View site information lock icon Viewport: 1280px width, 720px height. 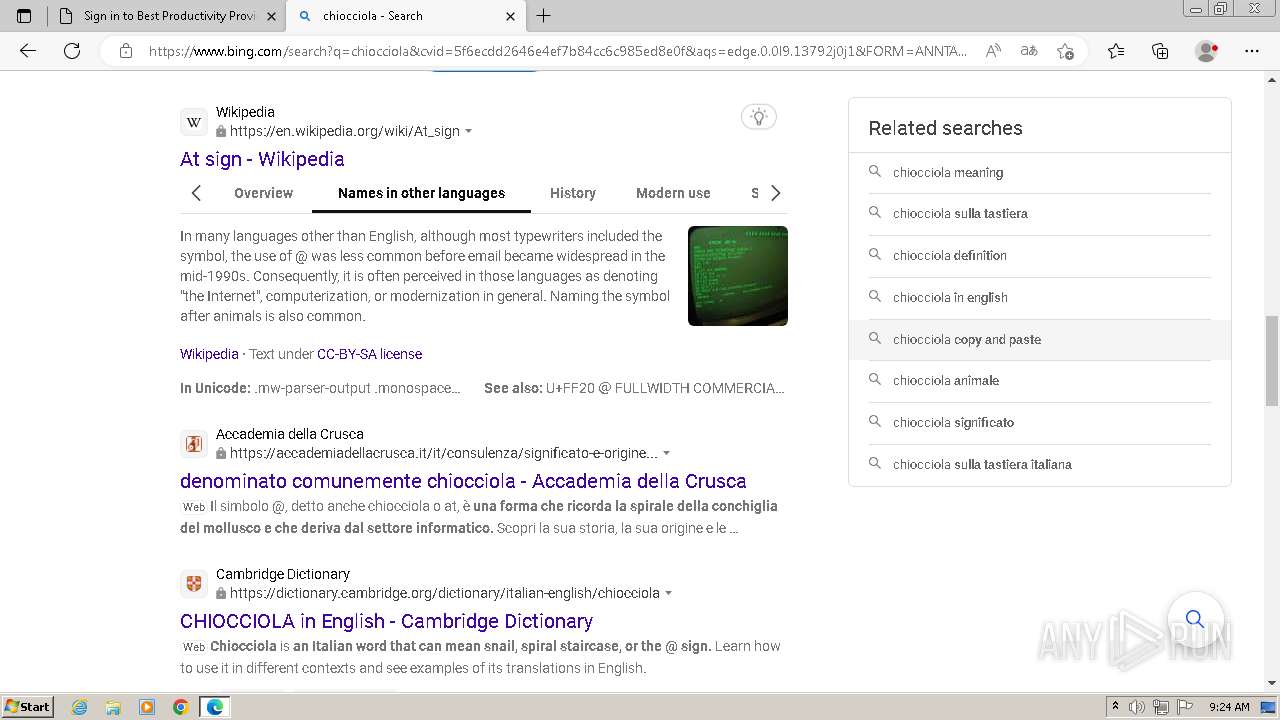126,51
